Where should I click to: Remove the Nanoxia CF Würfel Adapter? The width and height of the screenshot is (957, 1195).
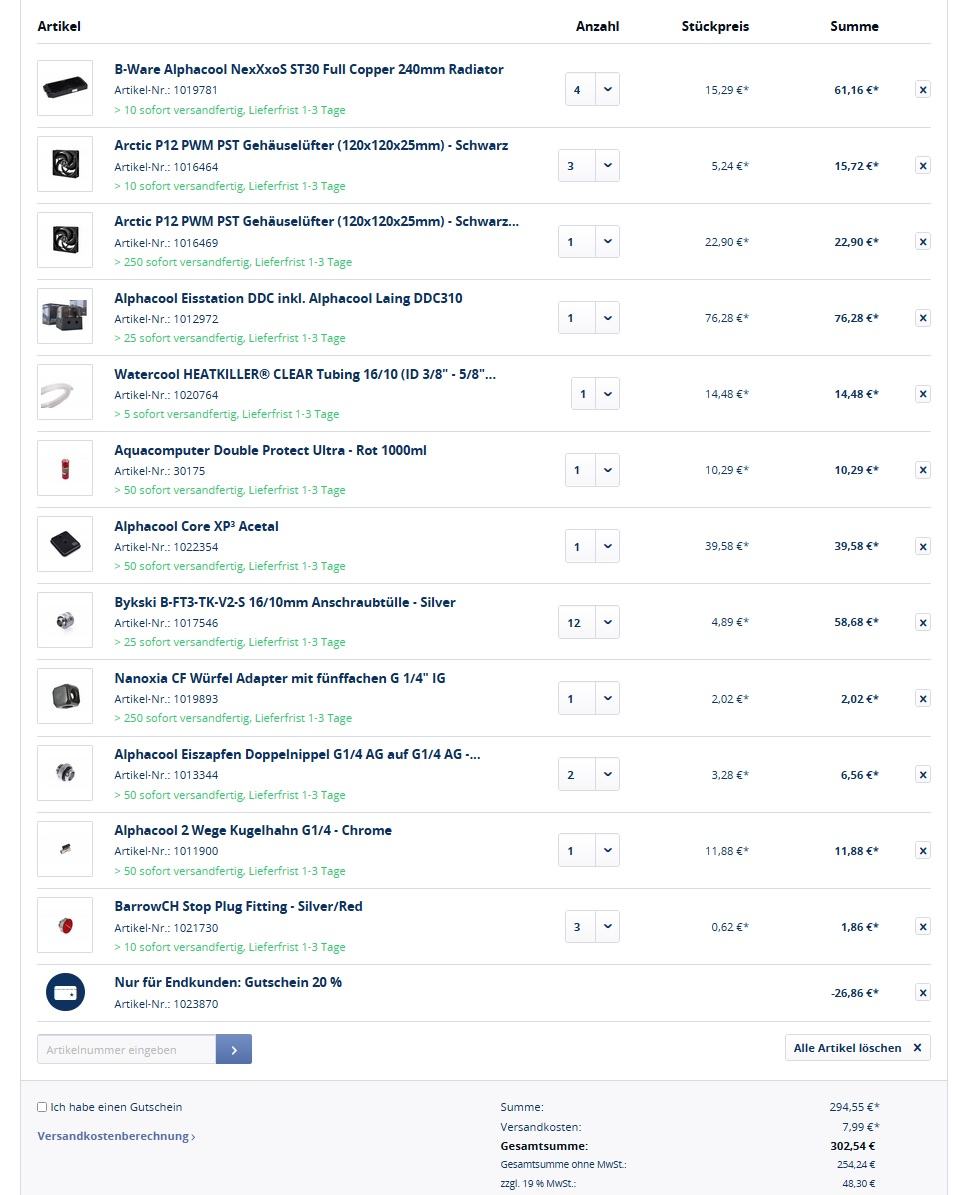click(923, 699)
